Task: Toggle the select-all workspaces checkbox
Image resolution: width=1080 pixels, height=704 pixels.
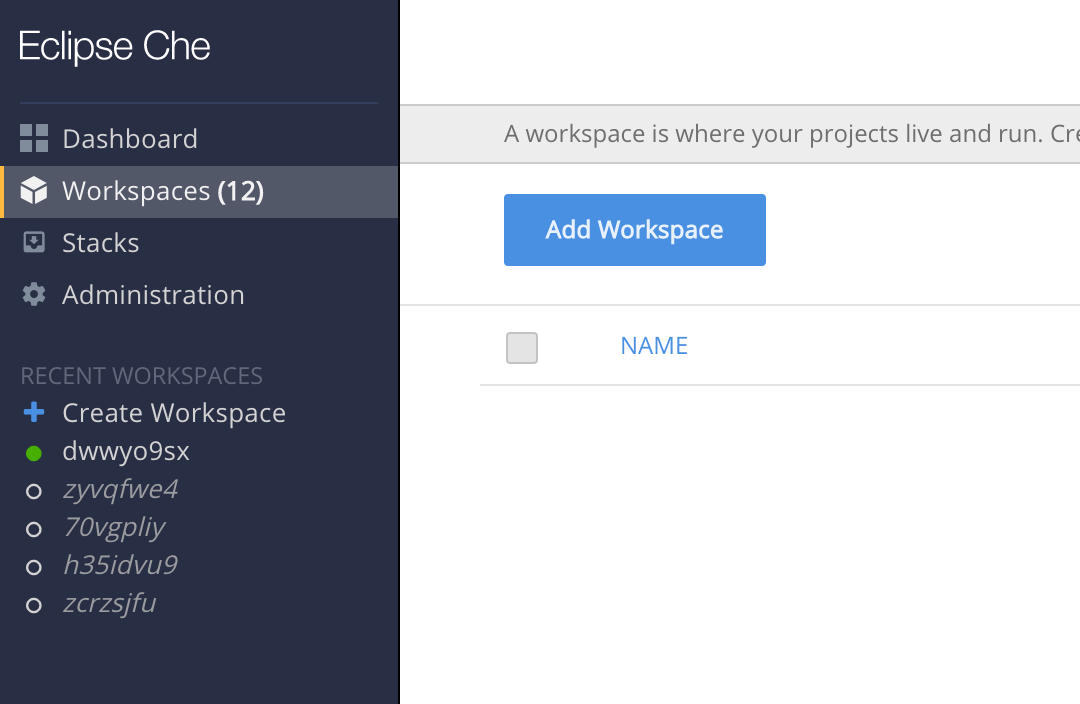Action: click(x=522, y=347)
